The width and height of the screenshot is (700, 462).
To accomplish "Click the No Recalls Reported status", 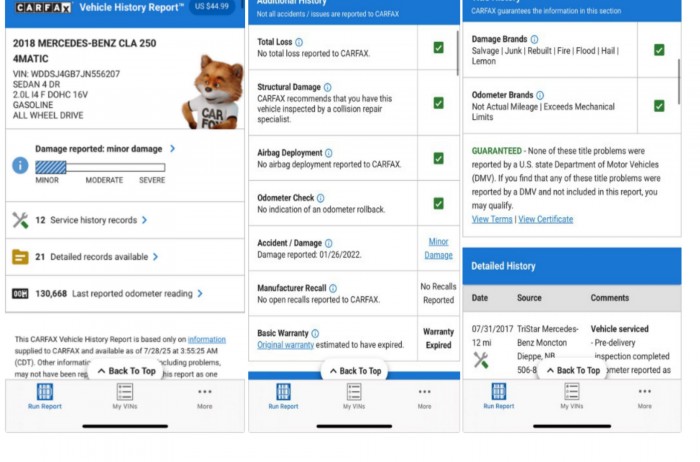I will pos(438,293).
